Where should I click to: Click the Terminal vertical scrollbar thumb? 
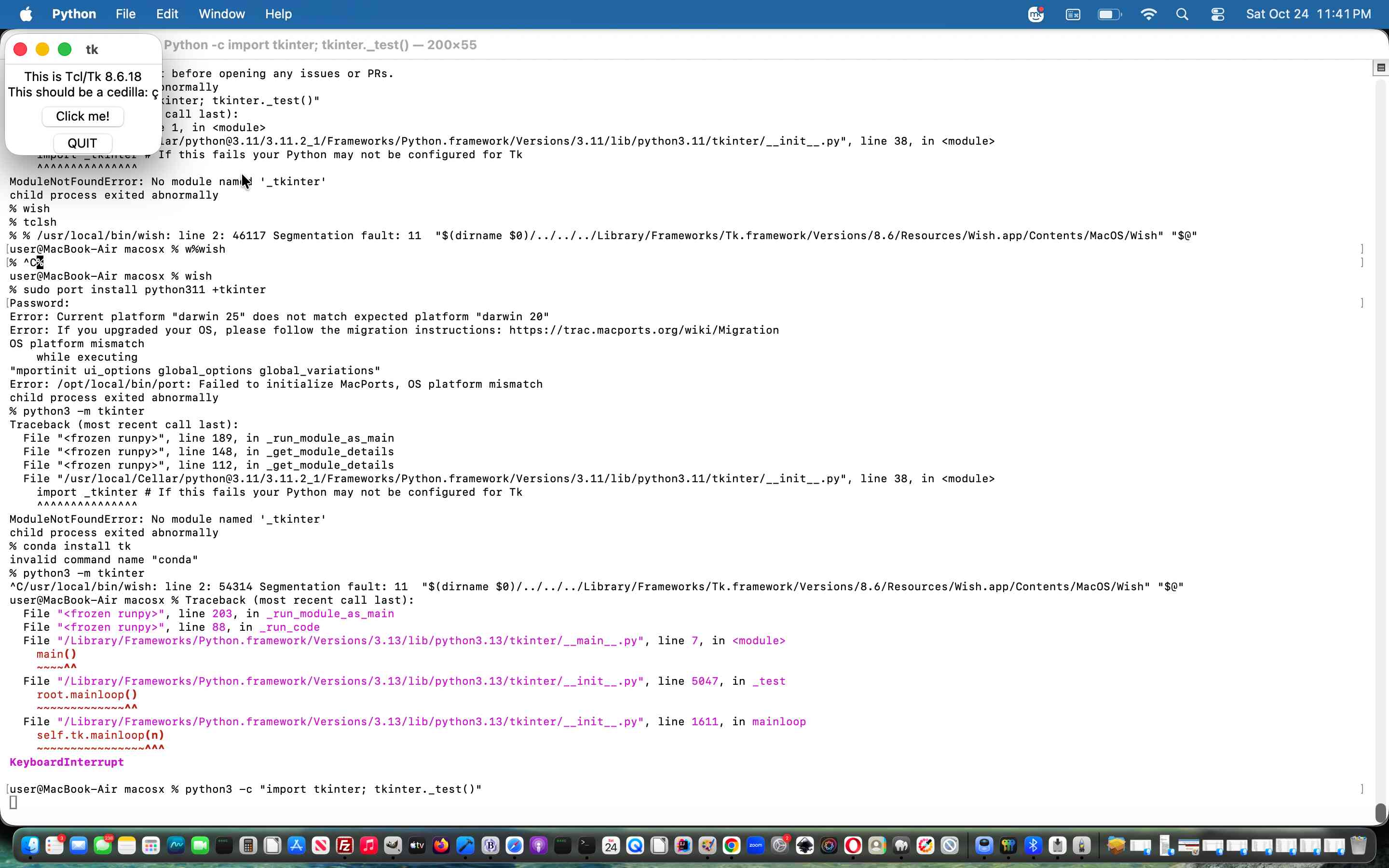coord(1380,813)
